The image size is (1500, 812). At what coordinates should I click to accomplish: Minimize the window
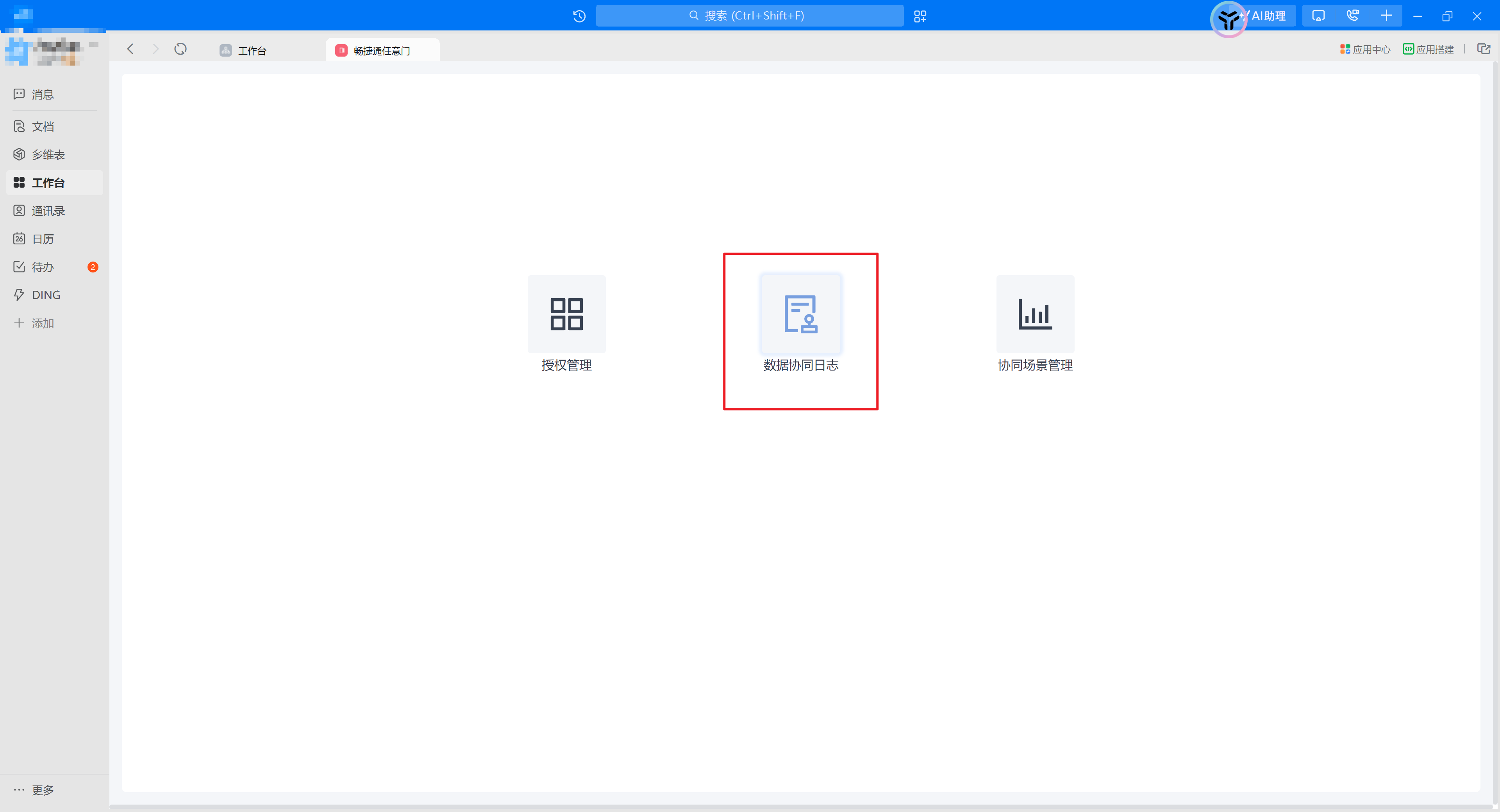pos(1417,16)
